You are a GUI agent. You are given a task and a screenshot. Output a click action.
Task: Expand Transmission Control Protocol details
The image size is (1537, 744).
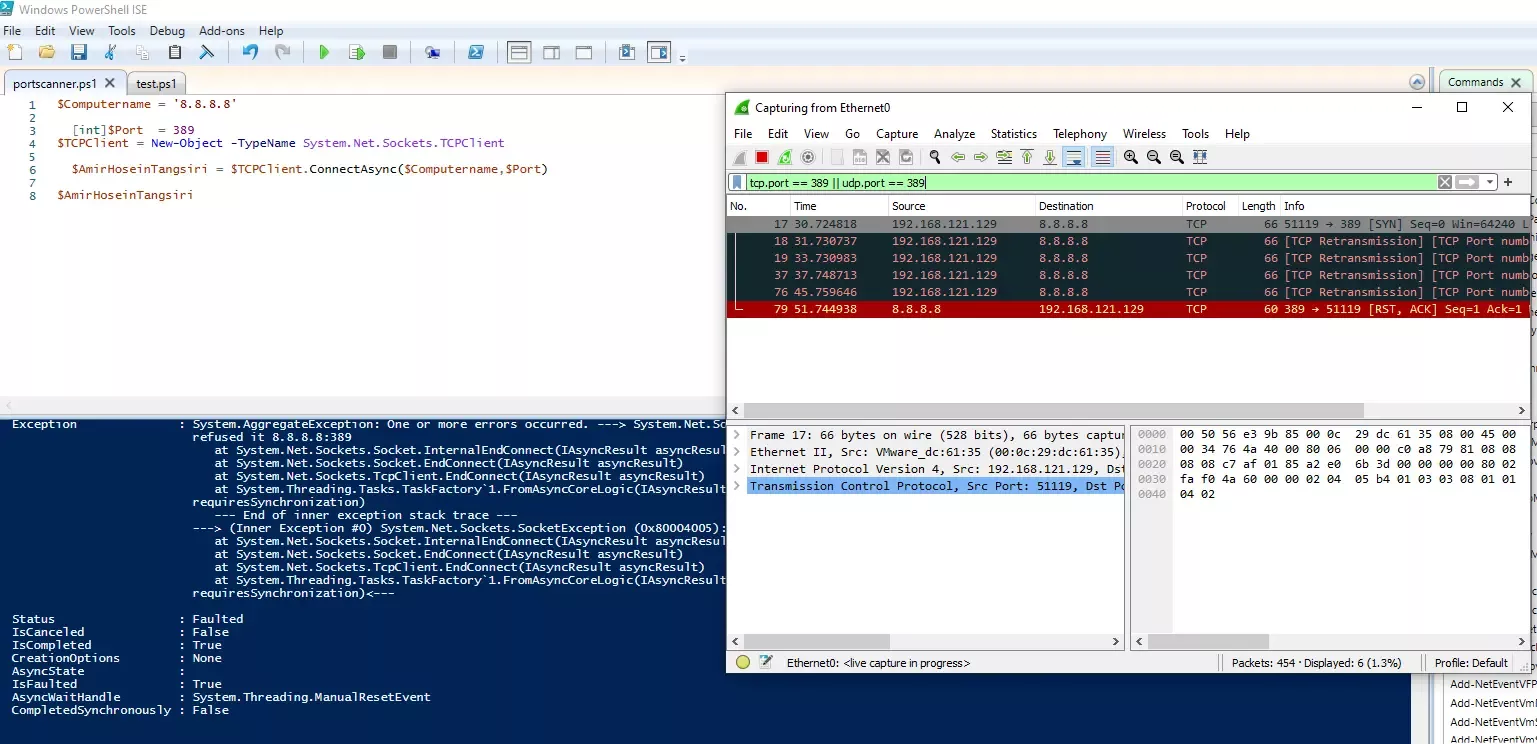pos(737,486)
